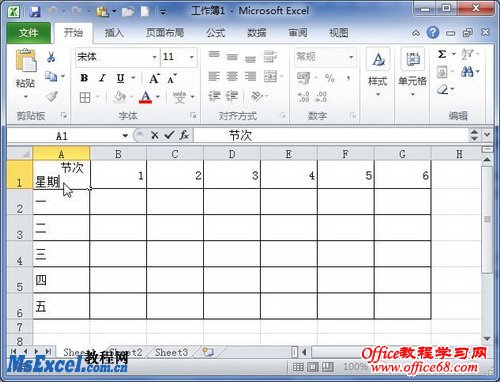Switch to the 审阅 Review tab

coord(297,33)
